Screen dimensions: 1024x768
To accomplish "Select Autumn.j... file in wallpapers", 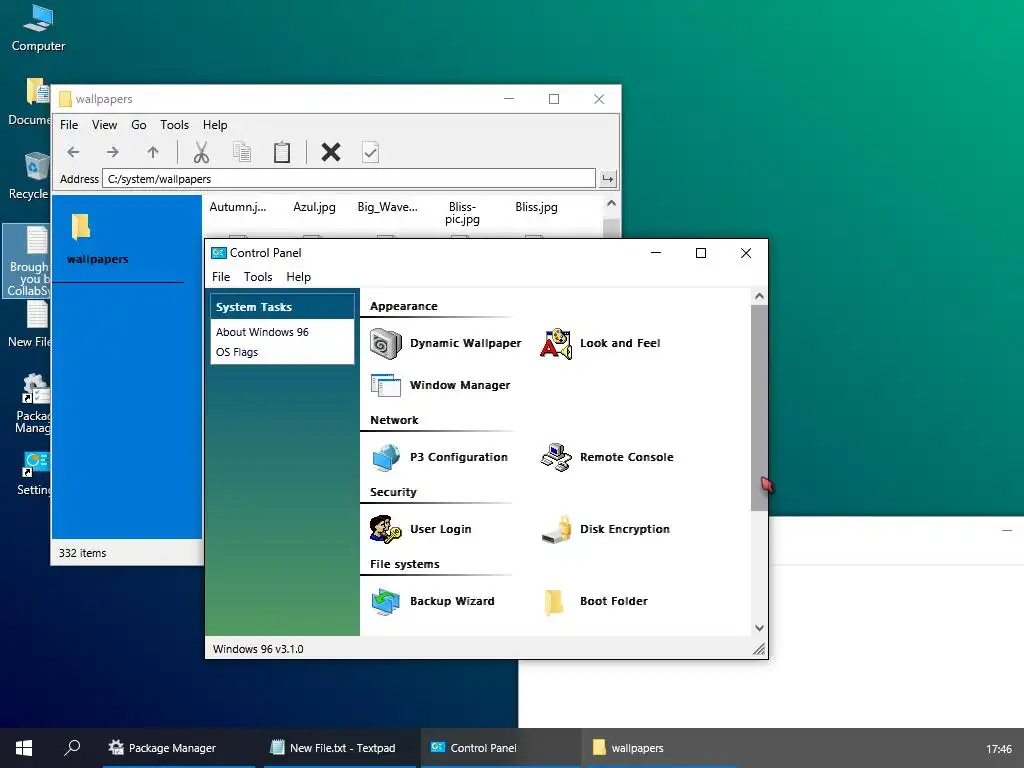I will point(238,208).
